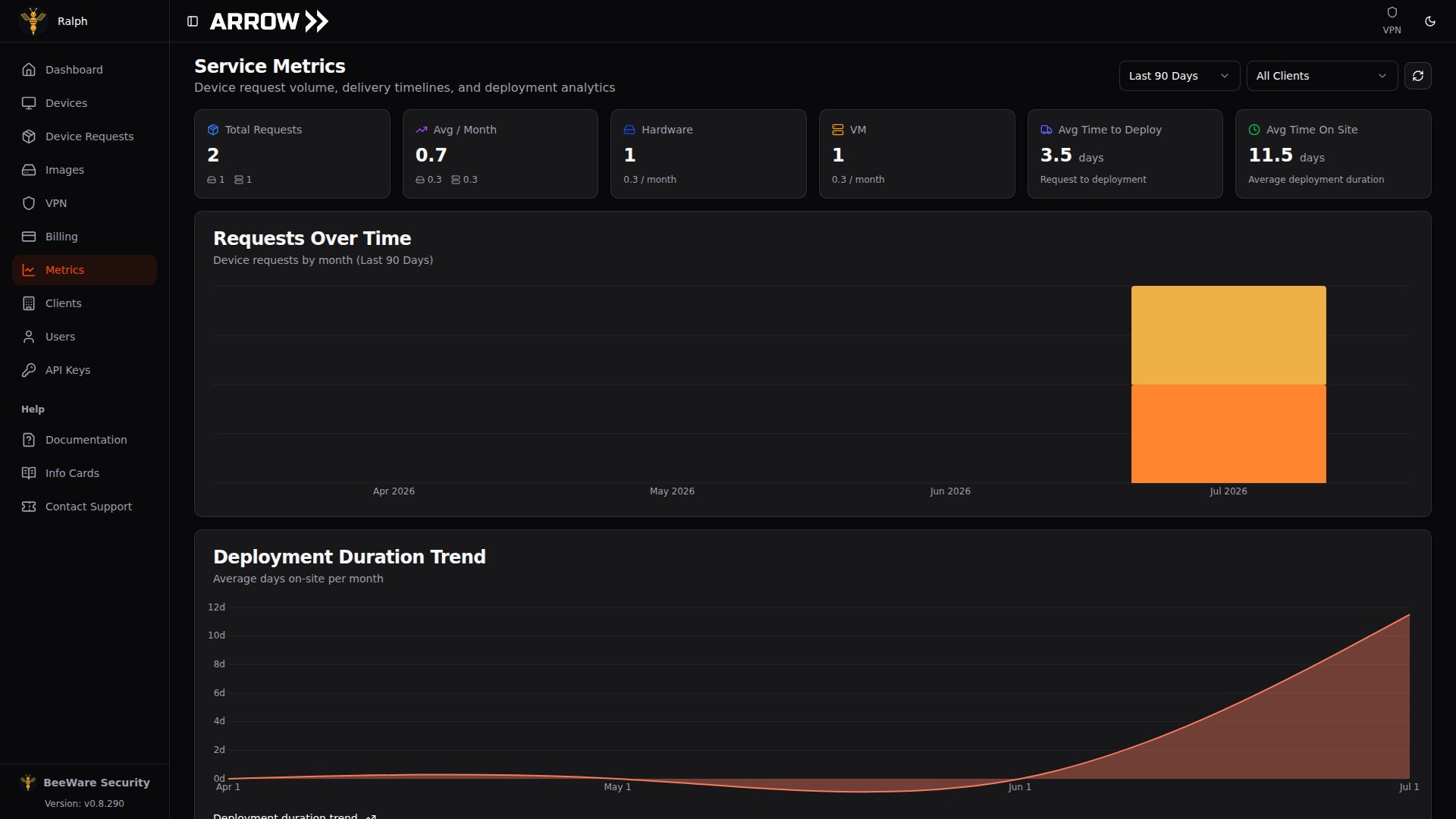Screen dimensions: 1456x819
Task: Click the Clients building icon
Action: 29,303
